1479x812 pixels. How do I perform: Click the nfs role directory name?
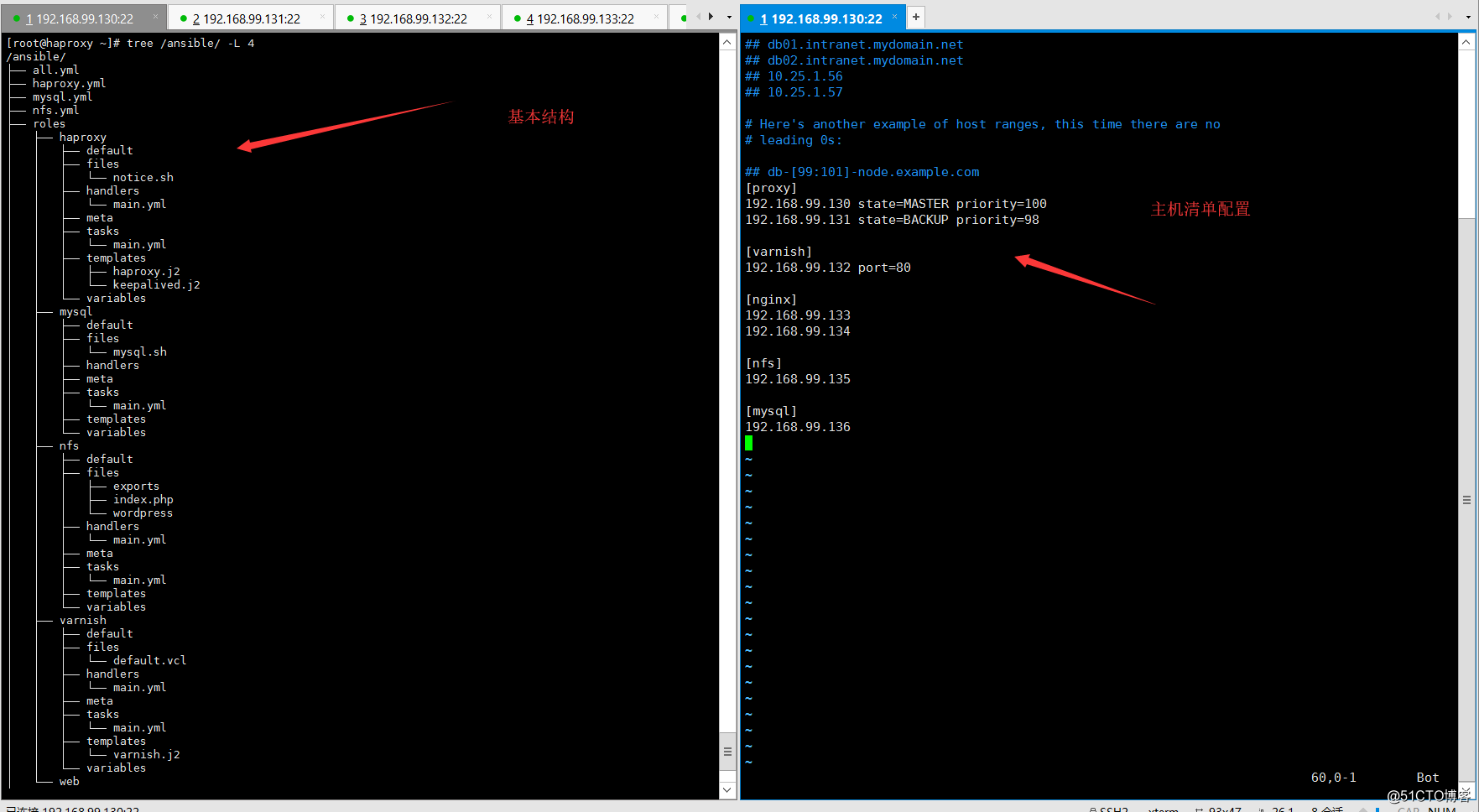[x=70, y=445]
